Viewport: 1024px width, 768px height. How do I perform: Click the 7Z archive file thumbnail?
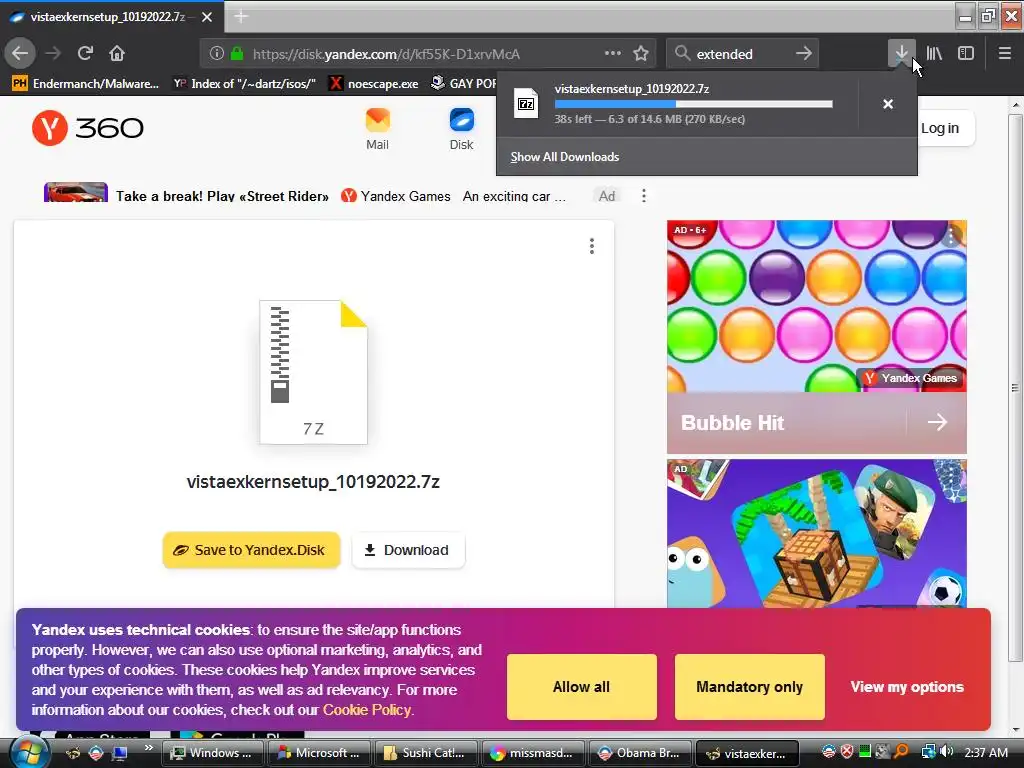313,372
